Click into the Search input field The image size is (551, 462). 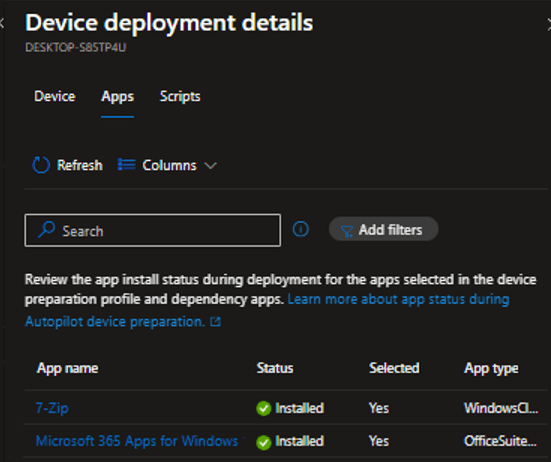pyautogui.click(x=153, y=230)
